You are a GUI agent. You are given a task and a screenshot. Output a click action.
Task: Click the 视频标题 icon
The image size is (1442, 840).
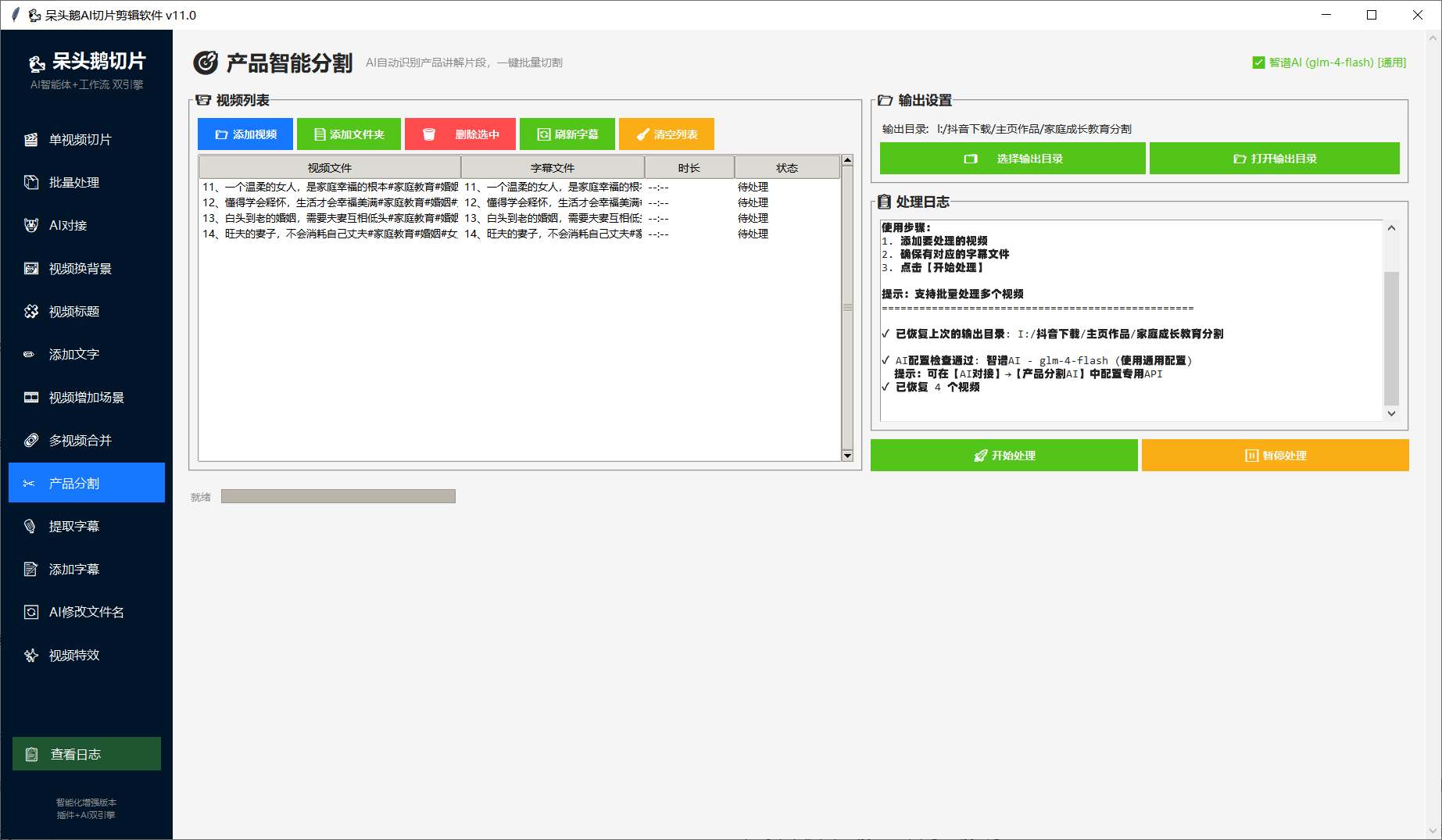tap(31, 311)
